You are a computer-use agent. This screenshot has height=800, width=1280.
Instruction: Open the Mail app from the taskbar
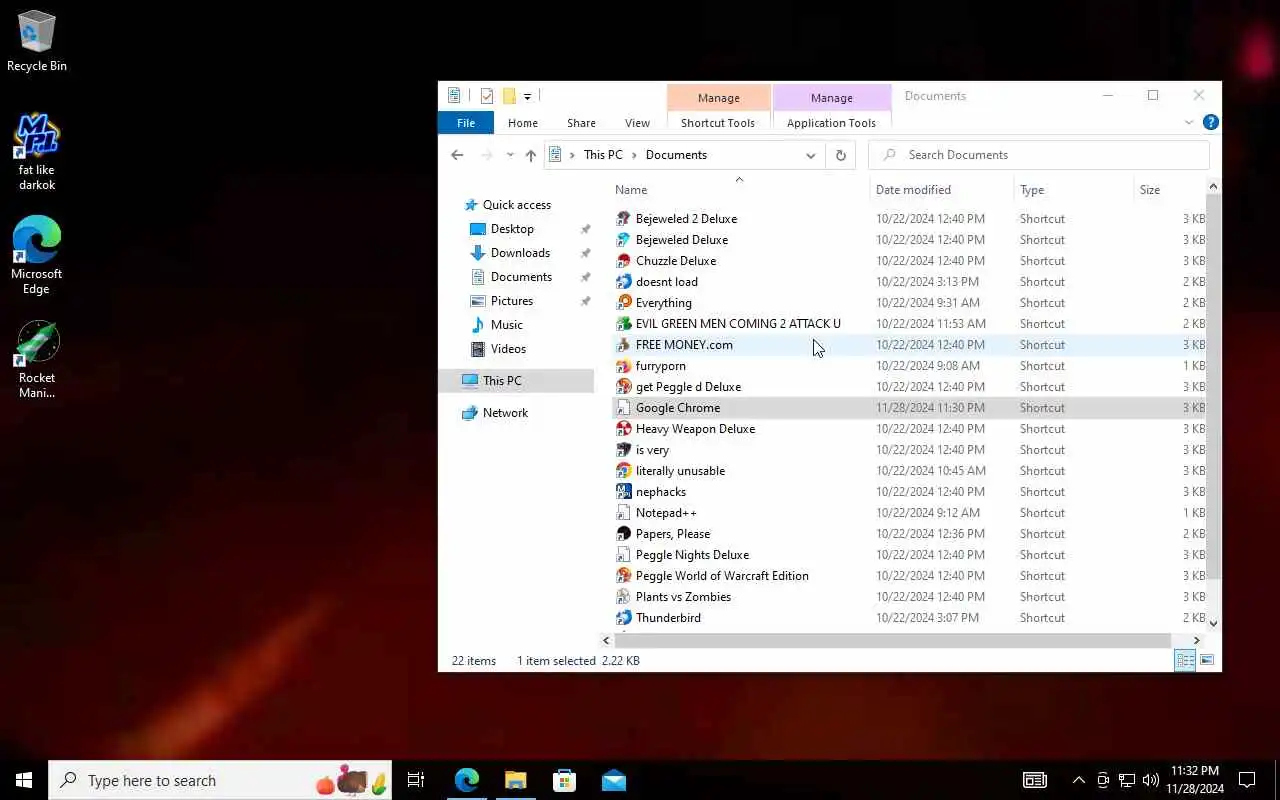pos(614,780)
